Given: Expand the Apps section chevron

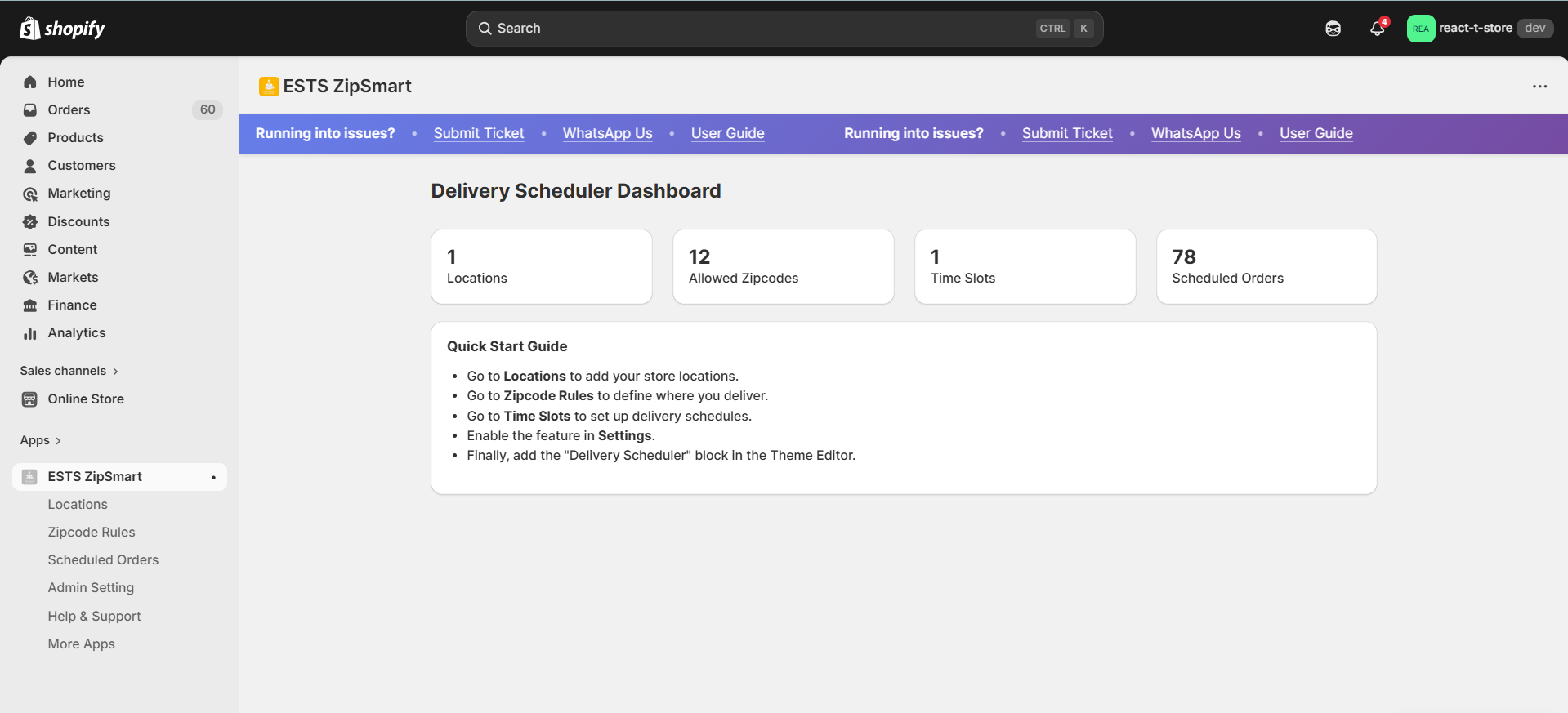Looking at the screenshot, I should pos(58,441).
